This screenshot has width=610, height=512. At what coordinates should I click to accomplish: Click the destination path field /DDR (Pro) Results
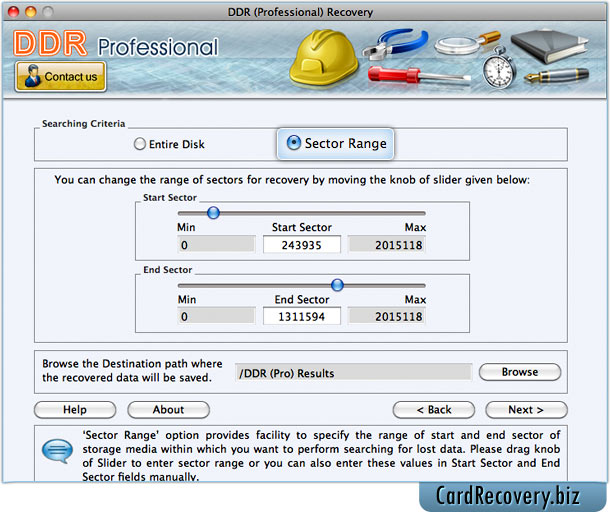[x=353, y=373]
